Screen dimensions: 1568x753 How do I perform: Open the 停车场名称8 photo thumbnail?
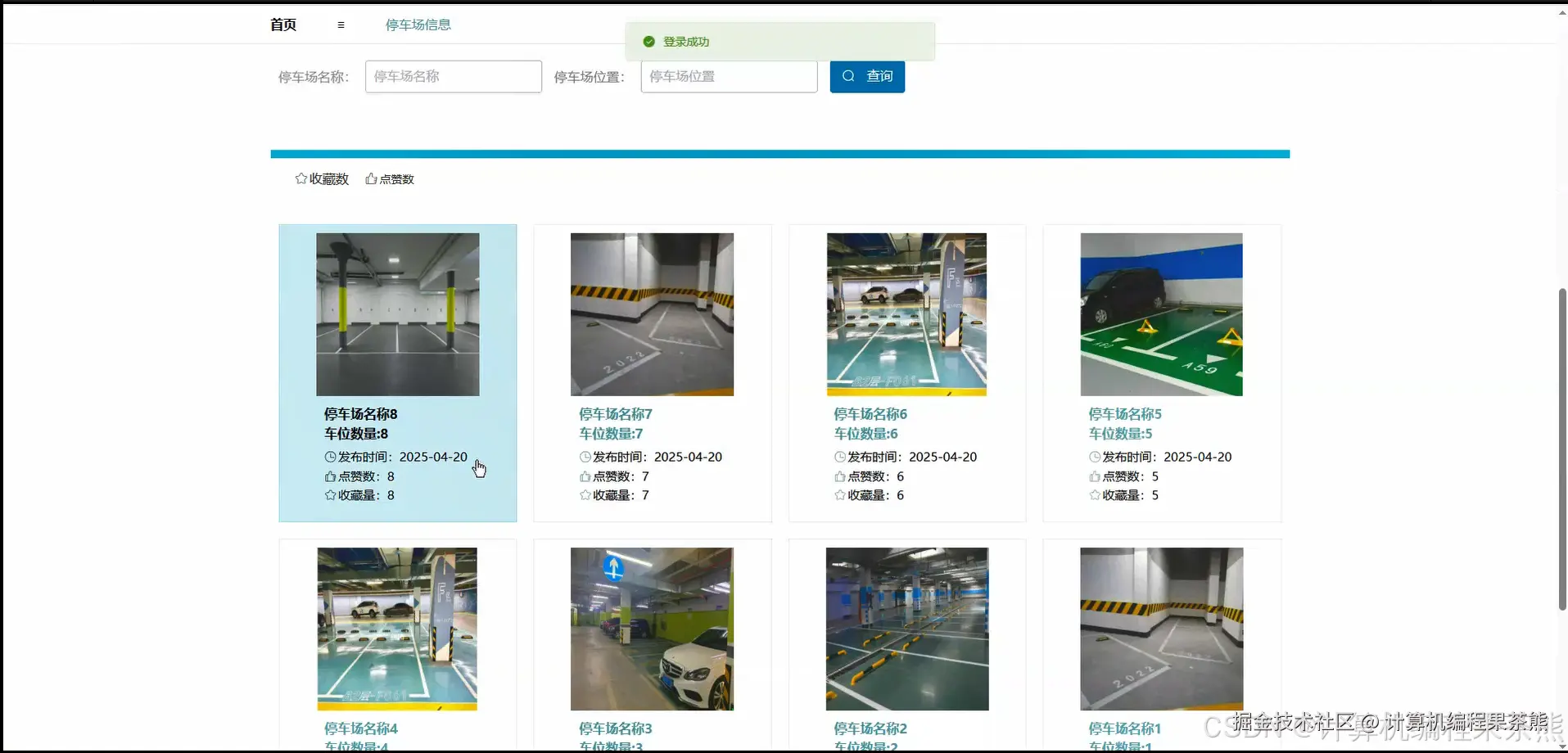(398, 314)
